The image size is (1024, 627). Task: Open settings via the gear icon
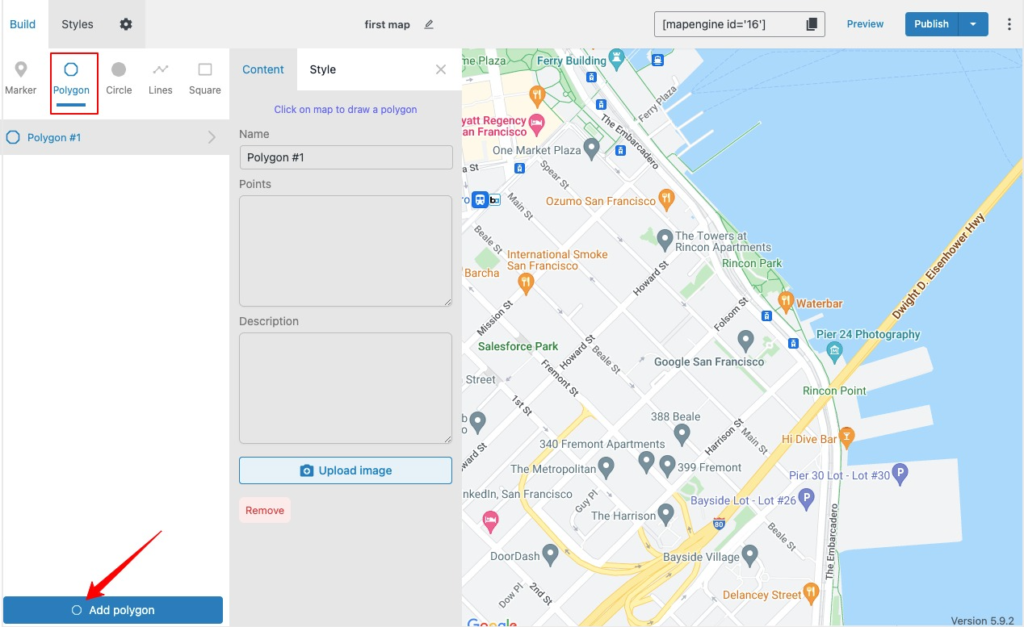(125, 24)
